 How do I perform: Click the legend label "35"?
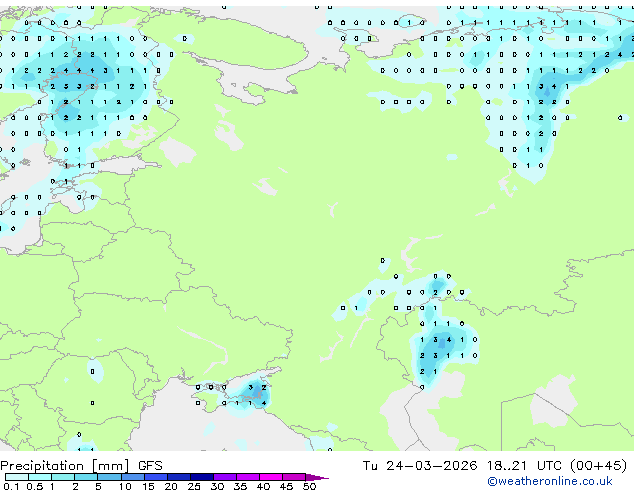pos(240,486)
